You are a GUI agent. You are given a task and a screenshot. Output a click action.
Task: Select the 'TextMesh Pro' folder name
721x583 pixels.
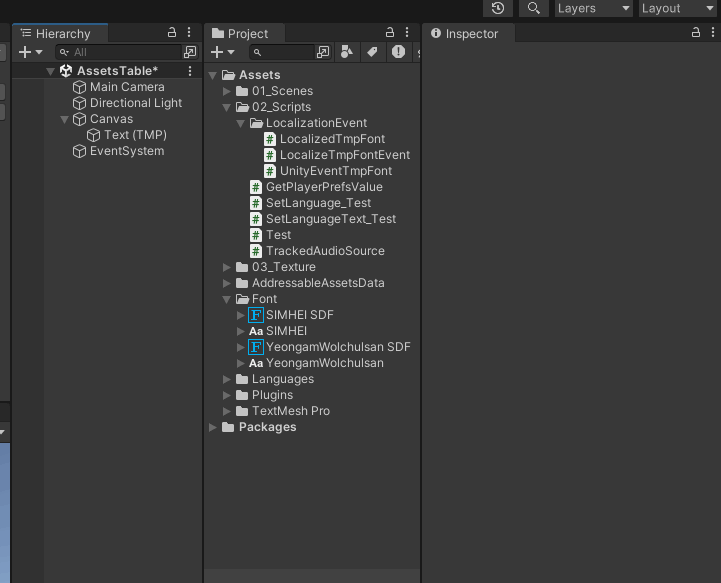[291, 411]
